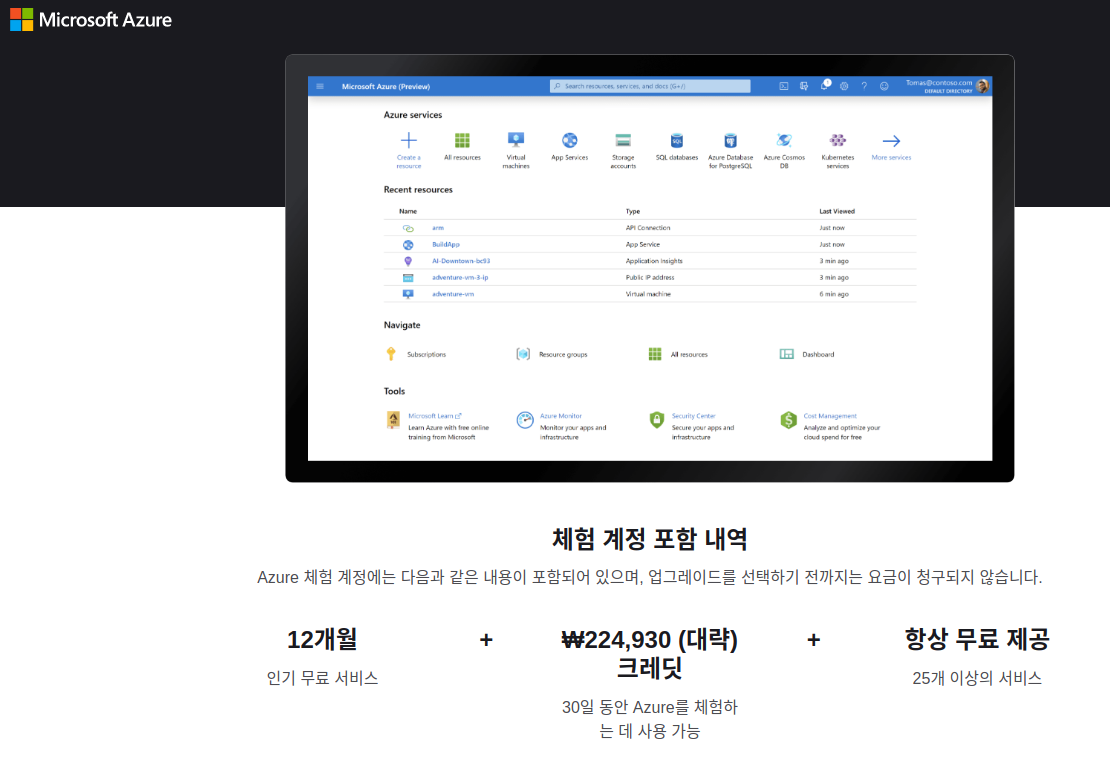Click the Dashboard icon under Navigate
Image resolution: width=1110 pixels, height=784 pixels.
[786, 354]
